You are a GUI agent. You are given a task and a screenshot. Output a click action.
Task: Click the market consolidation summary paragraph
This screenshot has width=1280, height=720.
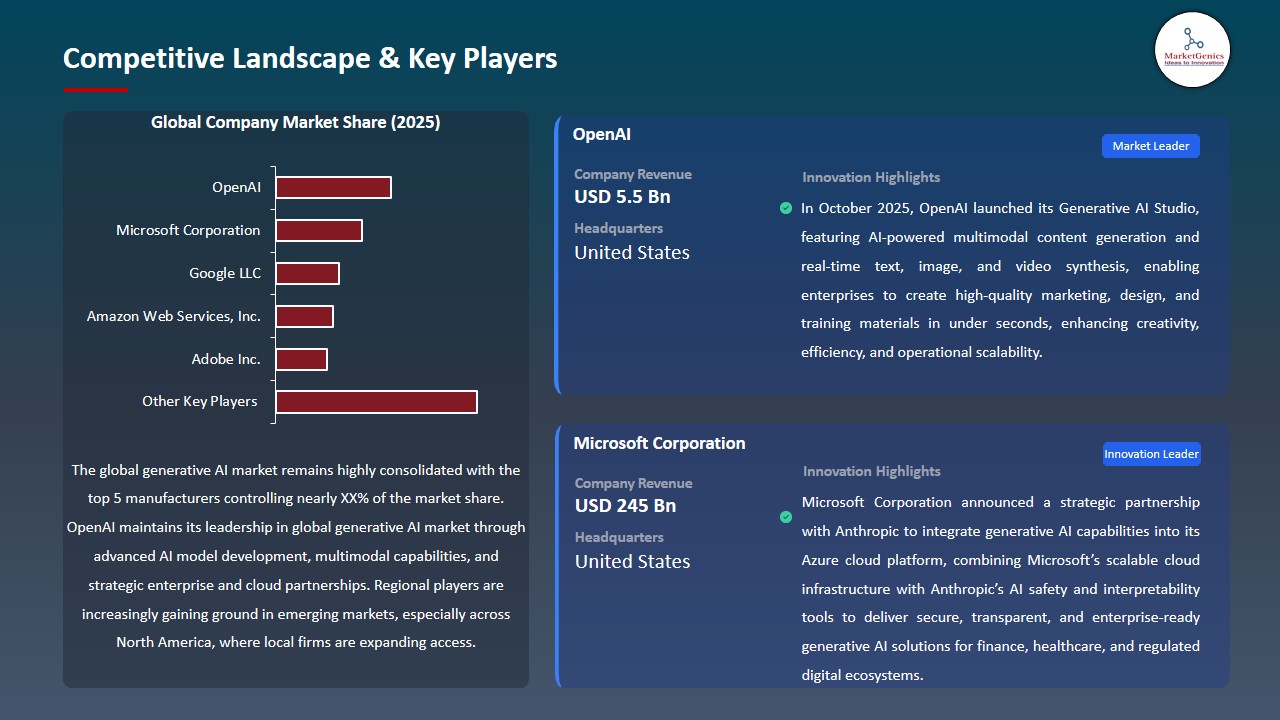296,556
